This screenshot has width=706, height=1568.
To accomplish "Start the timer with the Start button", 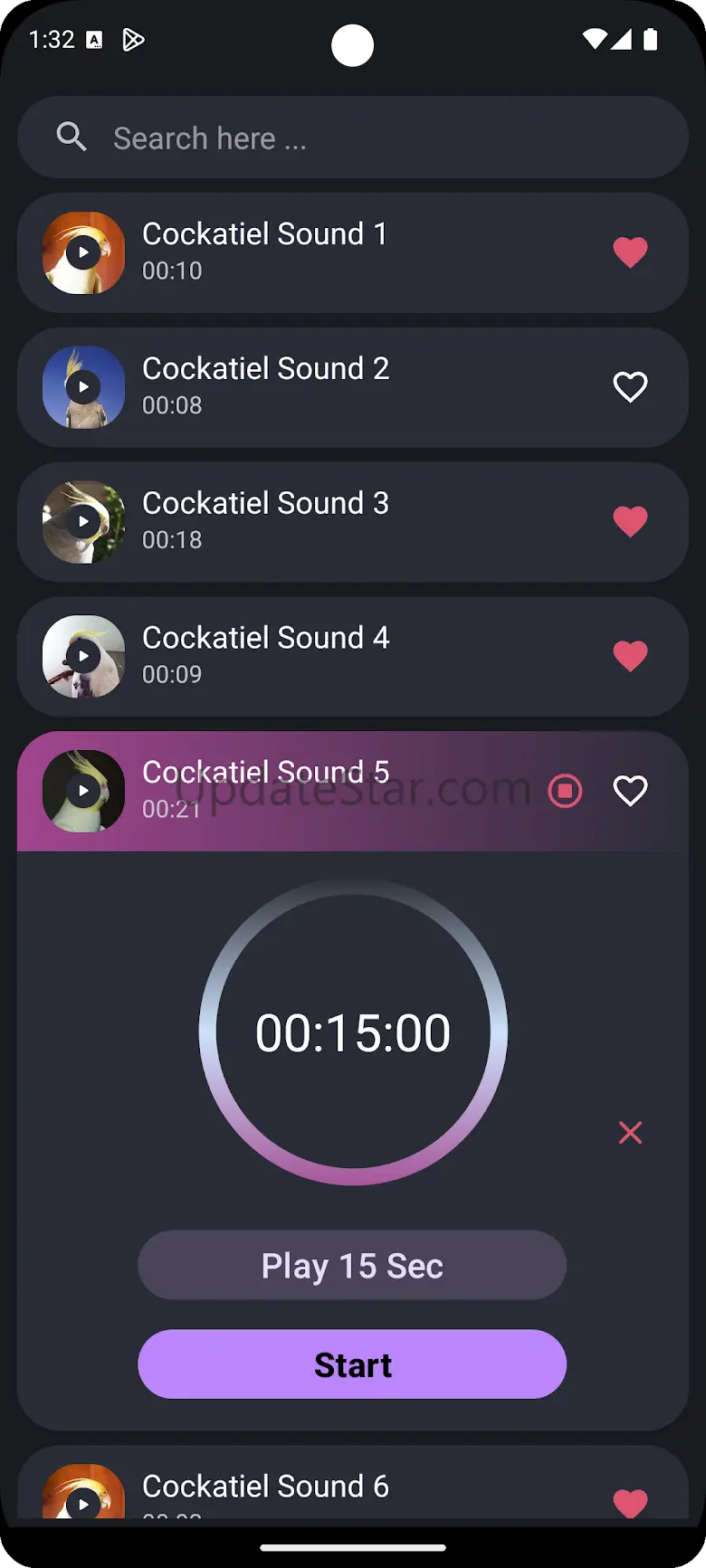I will [x=352, y=1364].
